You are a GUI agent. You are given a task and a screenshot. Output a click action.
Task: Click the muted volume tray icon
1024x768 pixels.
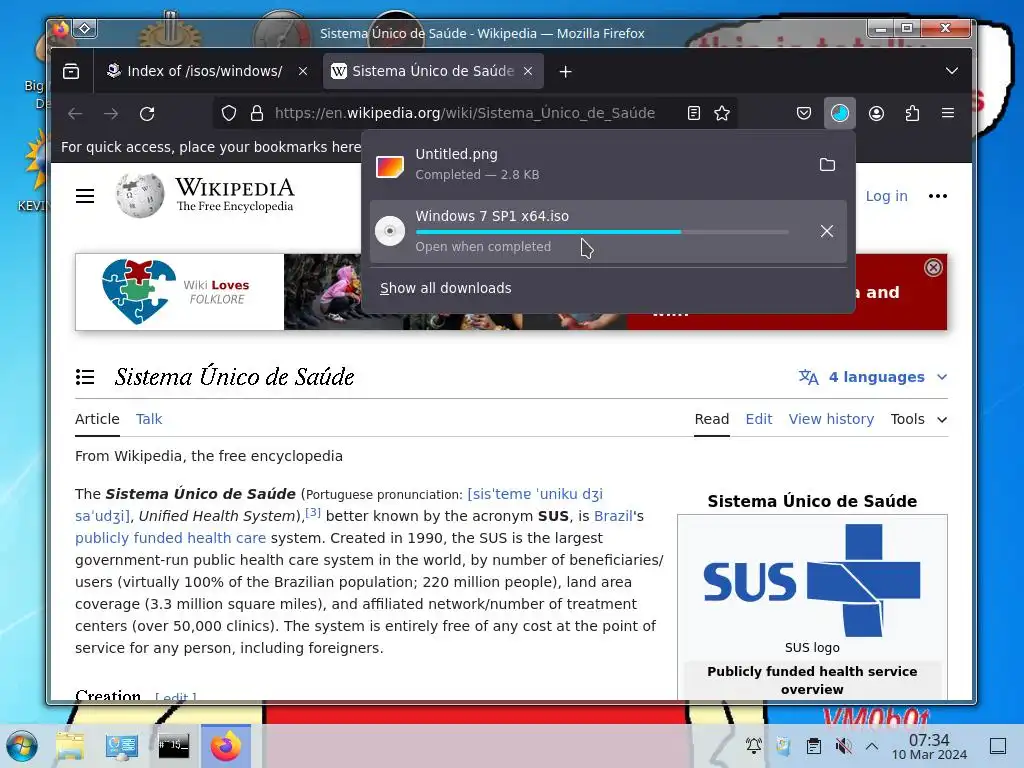844,745
